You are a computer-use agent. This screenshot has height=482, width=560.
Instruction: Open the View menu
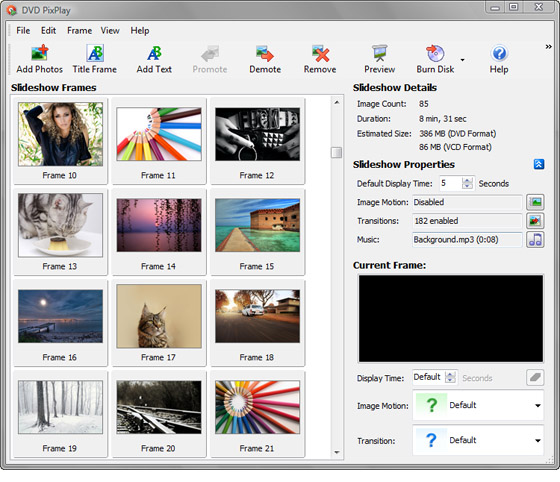point(110,31)
